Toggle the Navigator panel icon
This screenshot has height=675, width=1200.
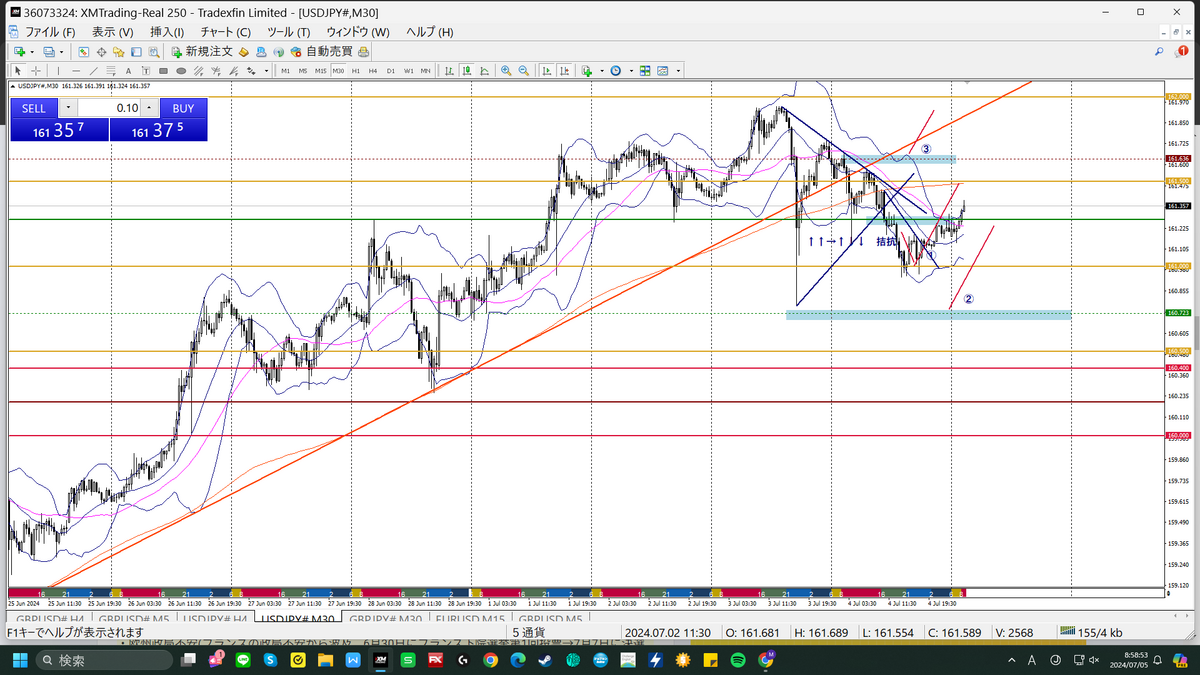coord(118,51)
